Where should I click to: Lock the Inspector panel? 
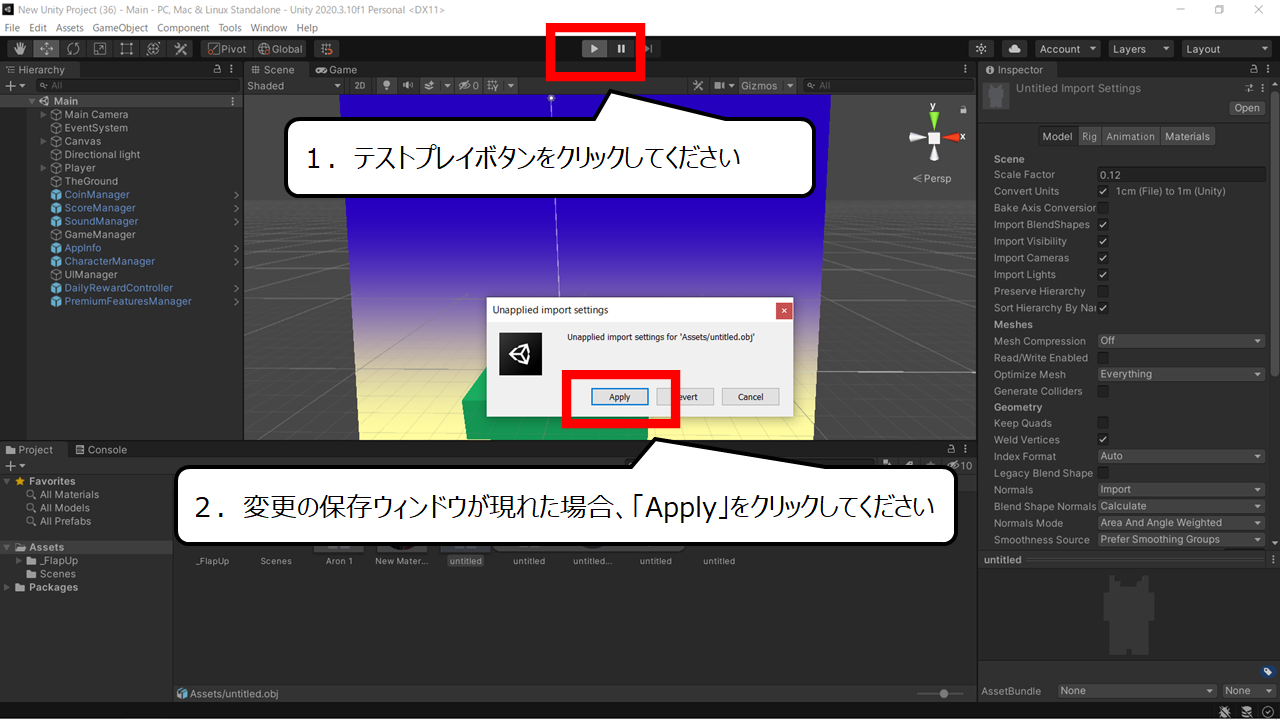pyautogui.click(x=1252, y=70)
